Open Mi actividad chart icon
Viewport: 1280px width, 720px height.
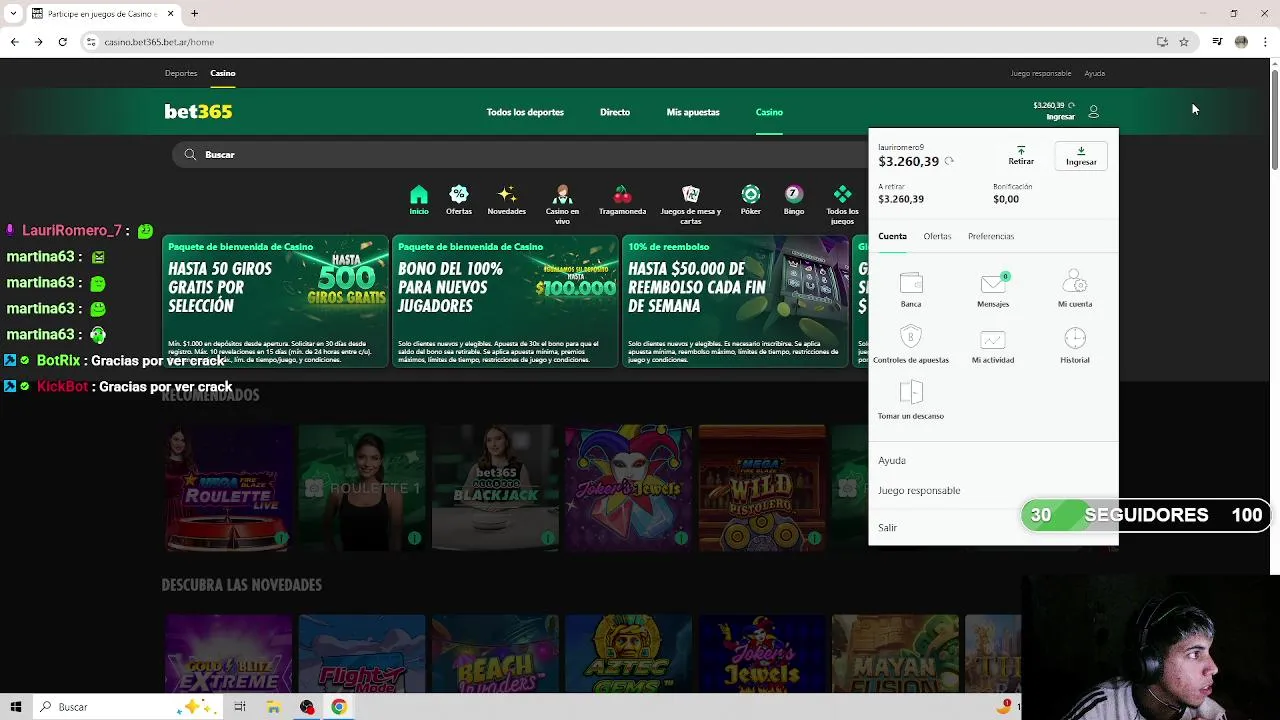click(993, 340)
